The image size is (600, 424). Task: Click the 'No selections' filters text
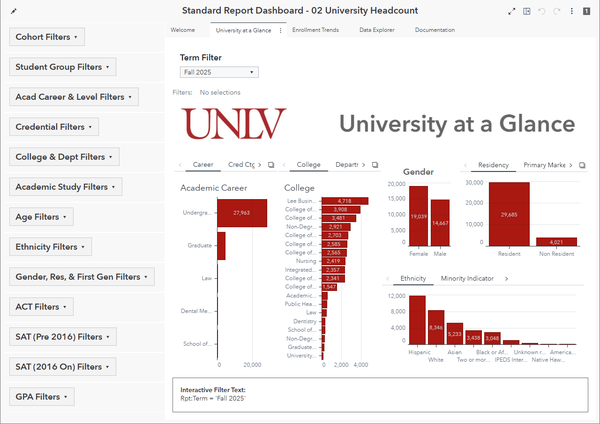tap(220, 93)
